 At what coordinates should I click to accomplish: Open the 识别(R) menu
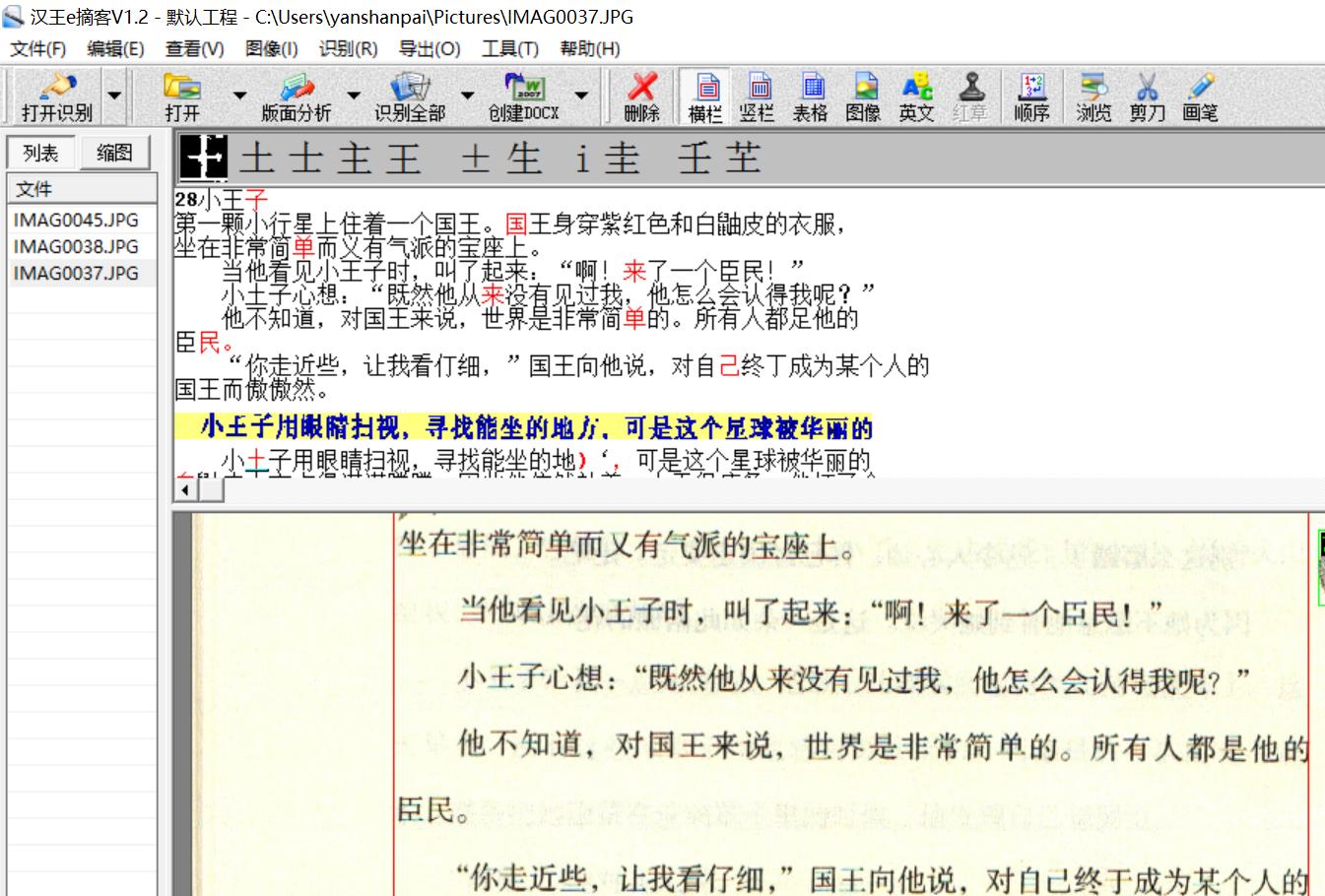(347, 48)
